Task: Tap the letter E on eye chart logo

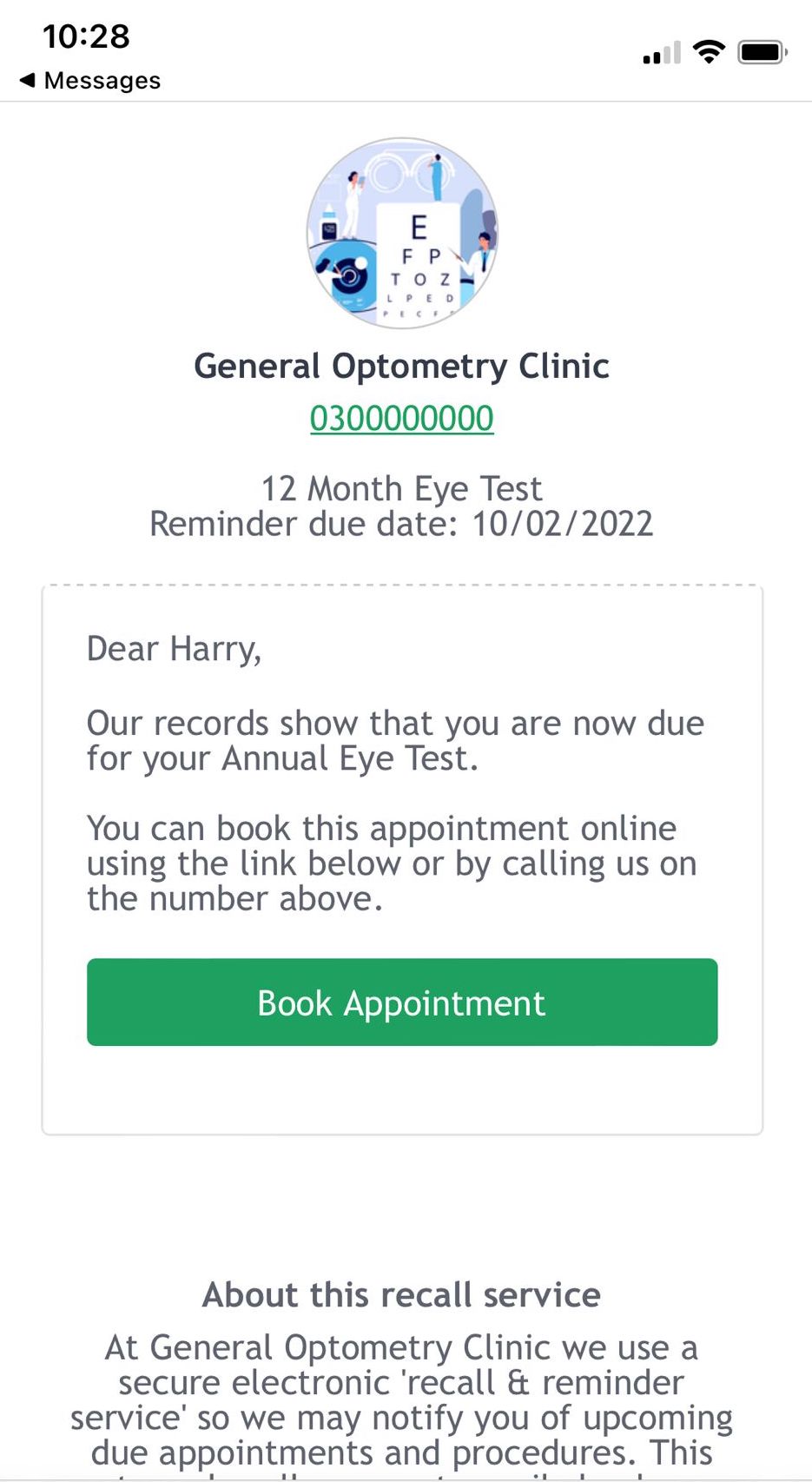Action: 419,228
